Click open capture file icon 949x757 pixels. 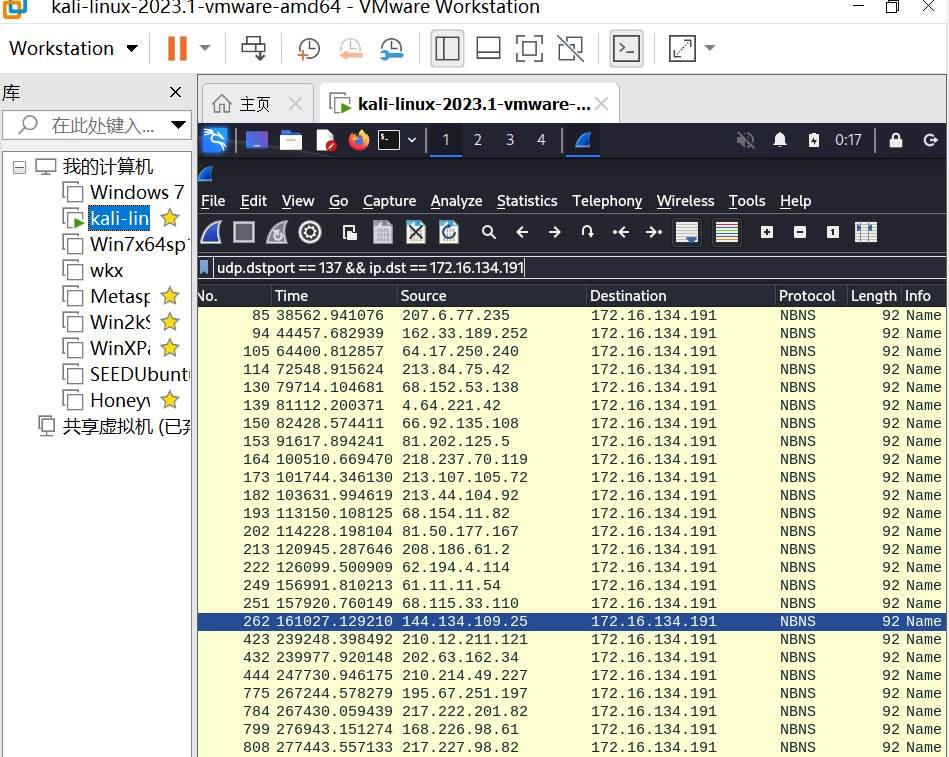(350, 232)
